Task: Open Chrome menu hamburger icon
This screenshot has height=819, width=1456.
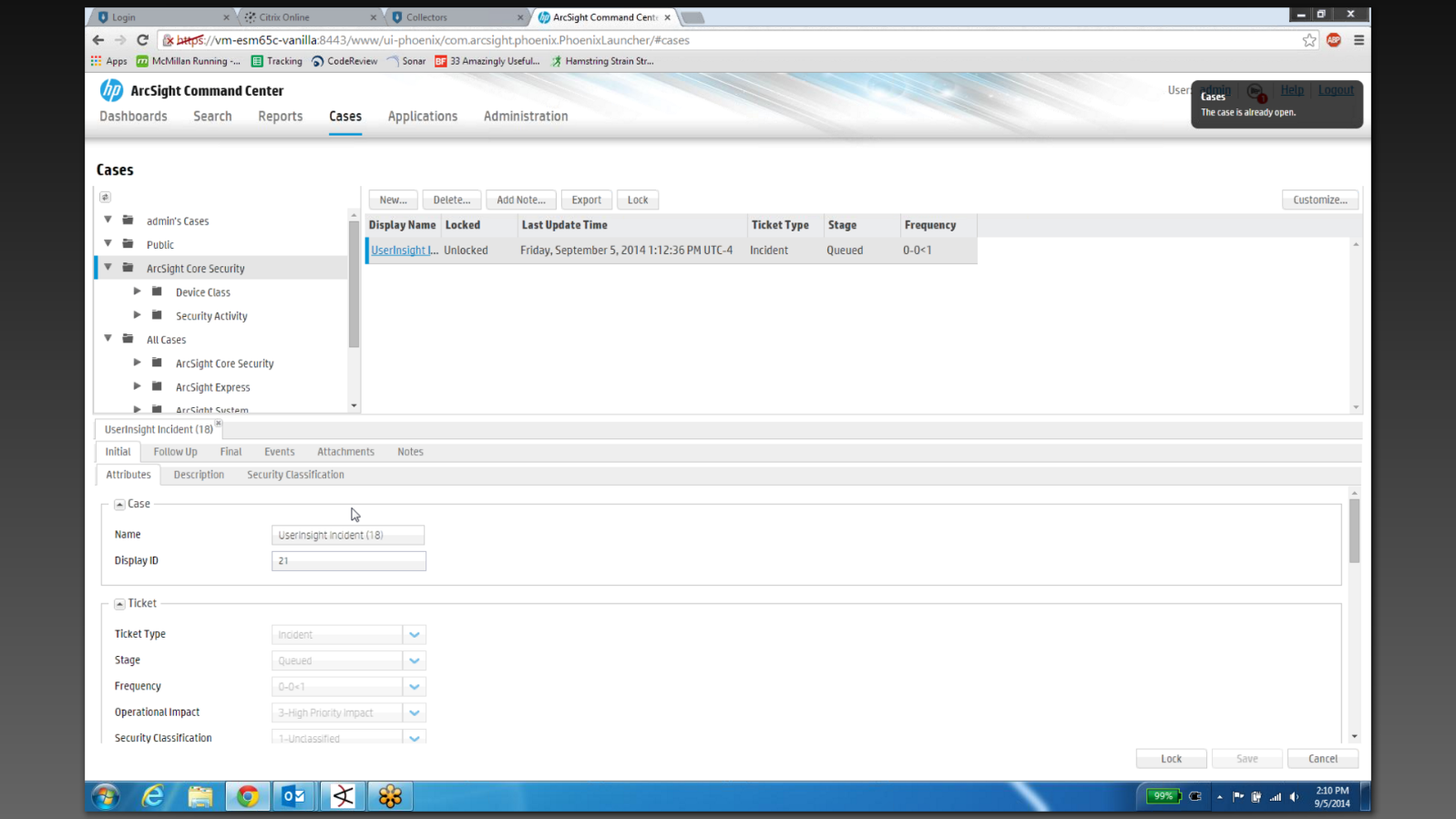Action: (1359, 40)
